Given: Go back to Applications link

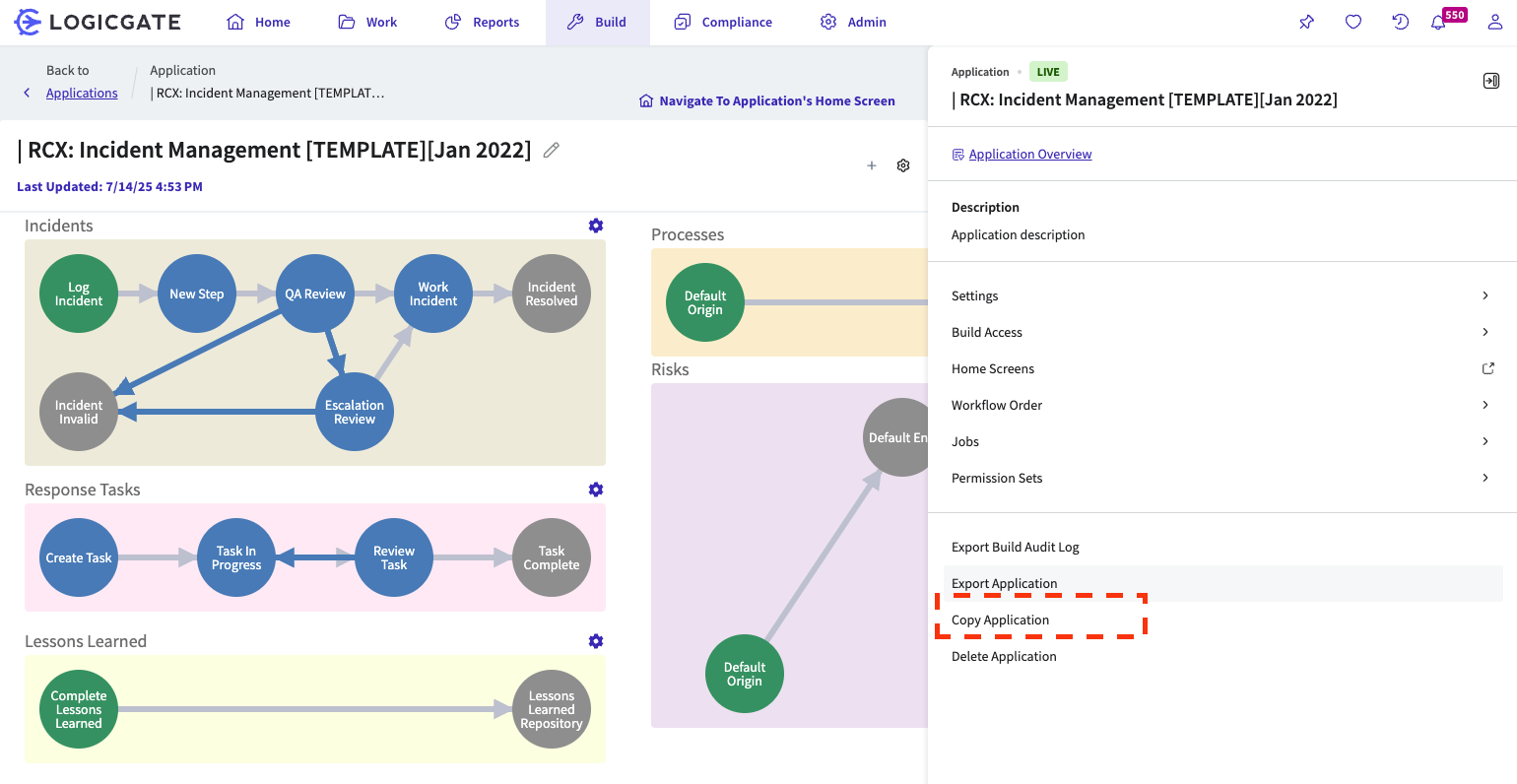Looking at the screenshot, I should 82,93.
